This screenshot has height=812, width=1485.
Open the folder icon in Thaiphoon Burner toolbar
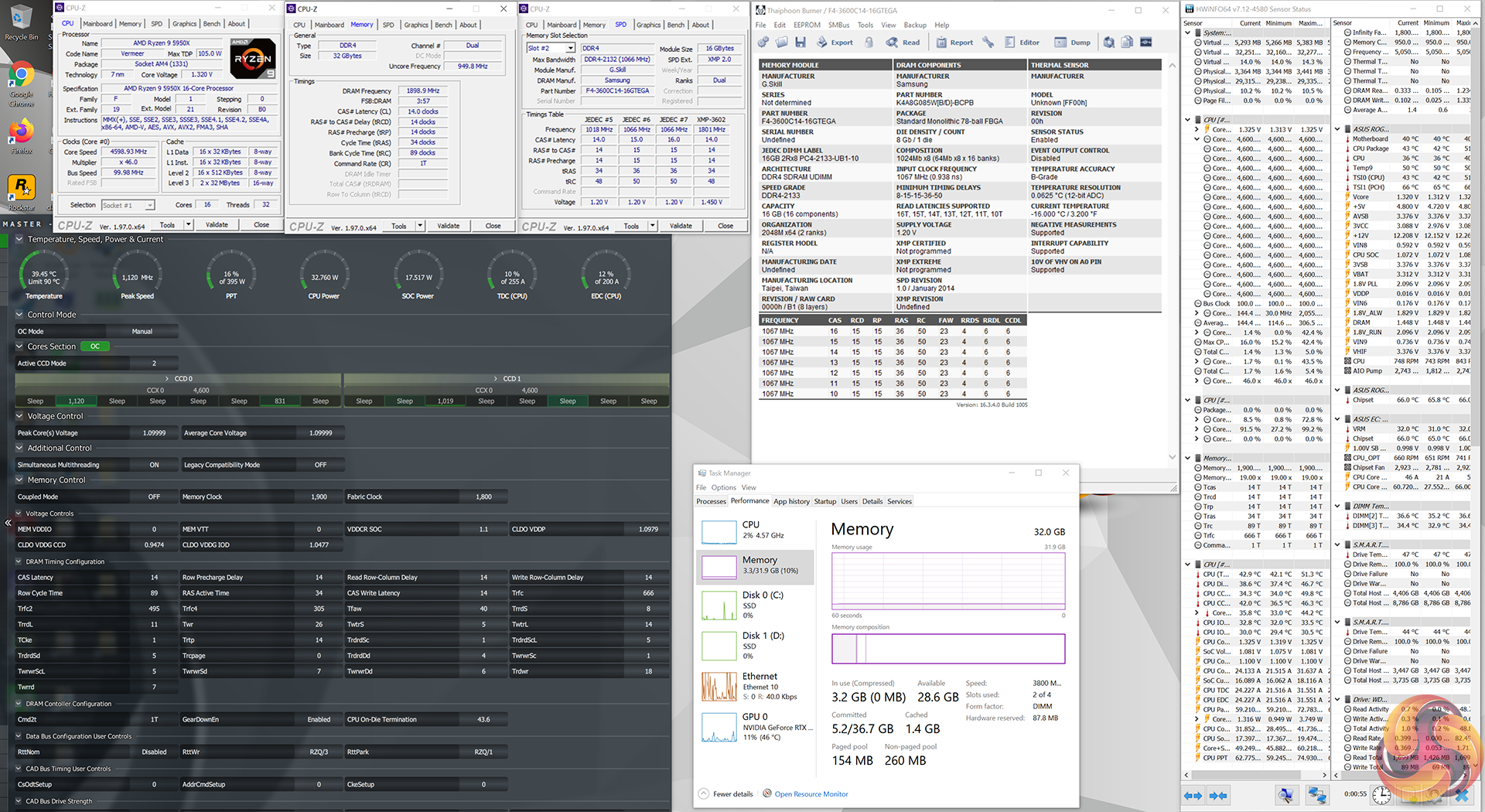[x=782, y=43]
